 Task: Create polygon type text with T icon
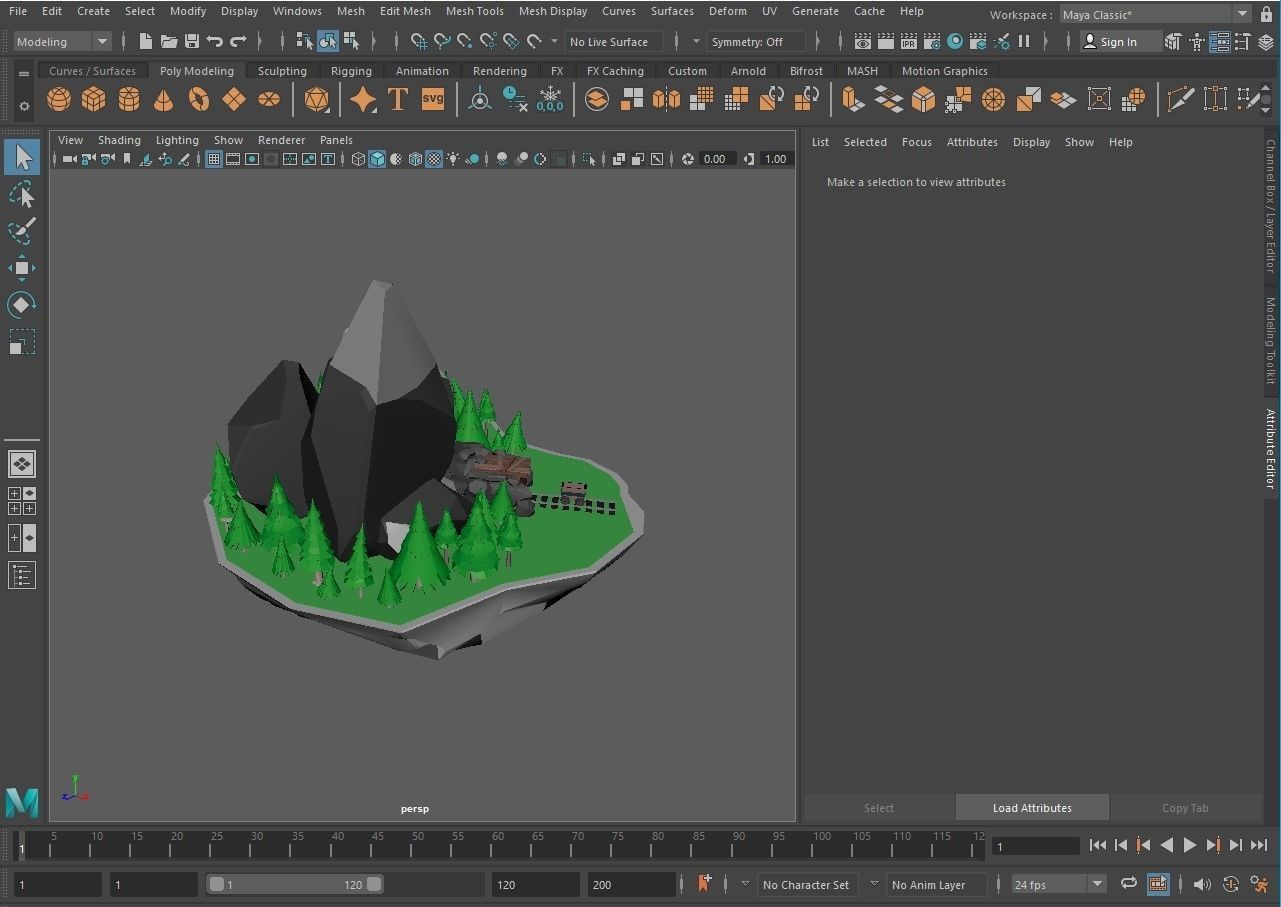[x=398, y=99]
